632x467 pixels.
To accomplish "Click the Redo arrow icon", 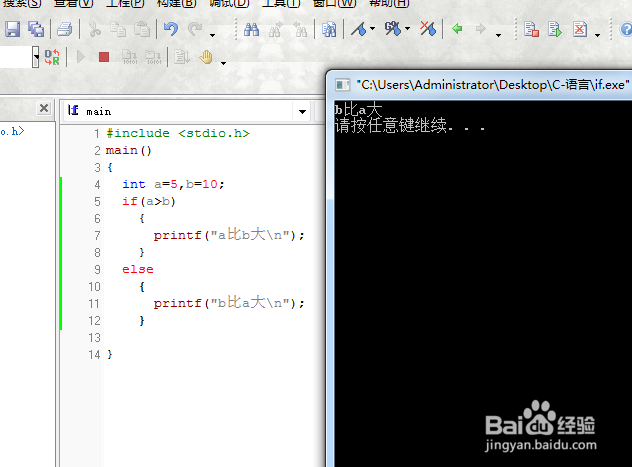I will (195, 29).
